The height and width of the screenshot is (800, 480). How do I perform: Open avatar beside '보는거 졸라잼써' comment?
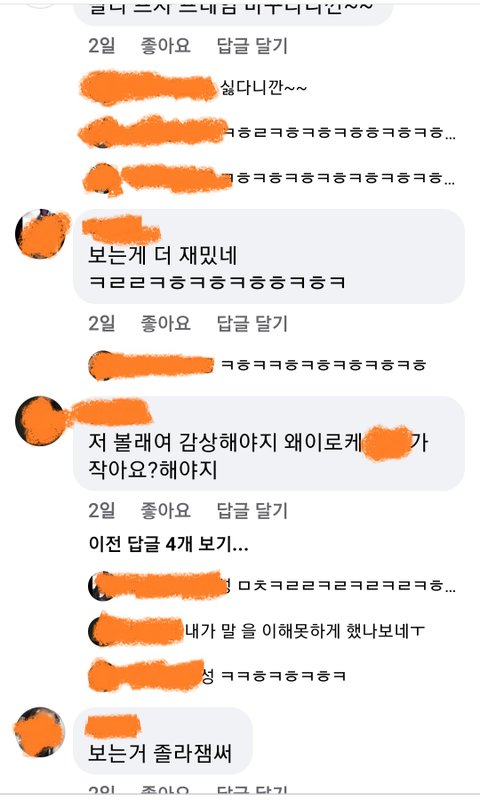40,733
